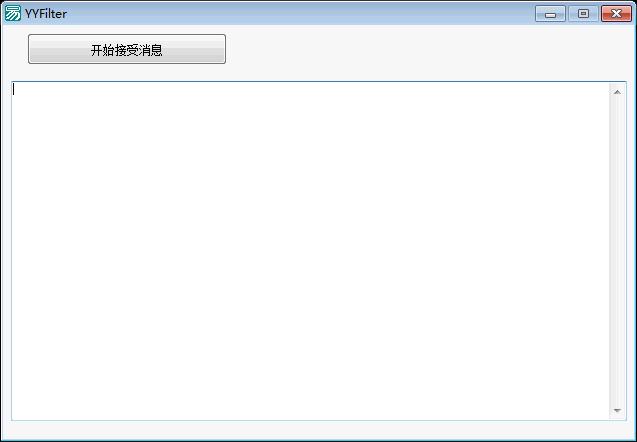Maximize the YYFilter window
This screenshot has width=637, height=442.
tap(583, 14)
